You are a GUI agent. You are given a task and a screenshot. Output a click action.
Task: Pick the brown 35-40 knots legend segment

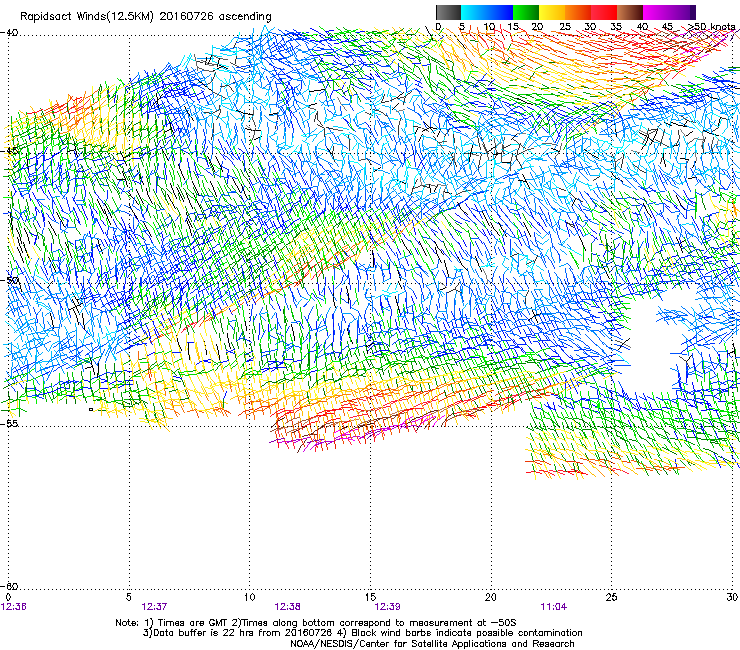pos(630,12)
